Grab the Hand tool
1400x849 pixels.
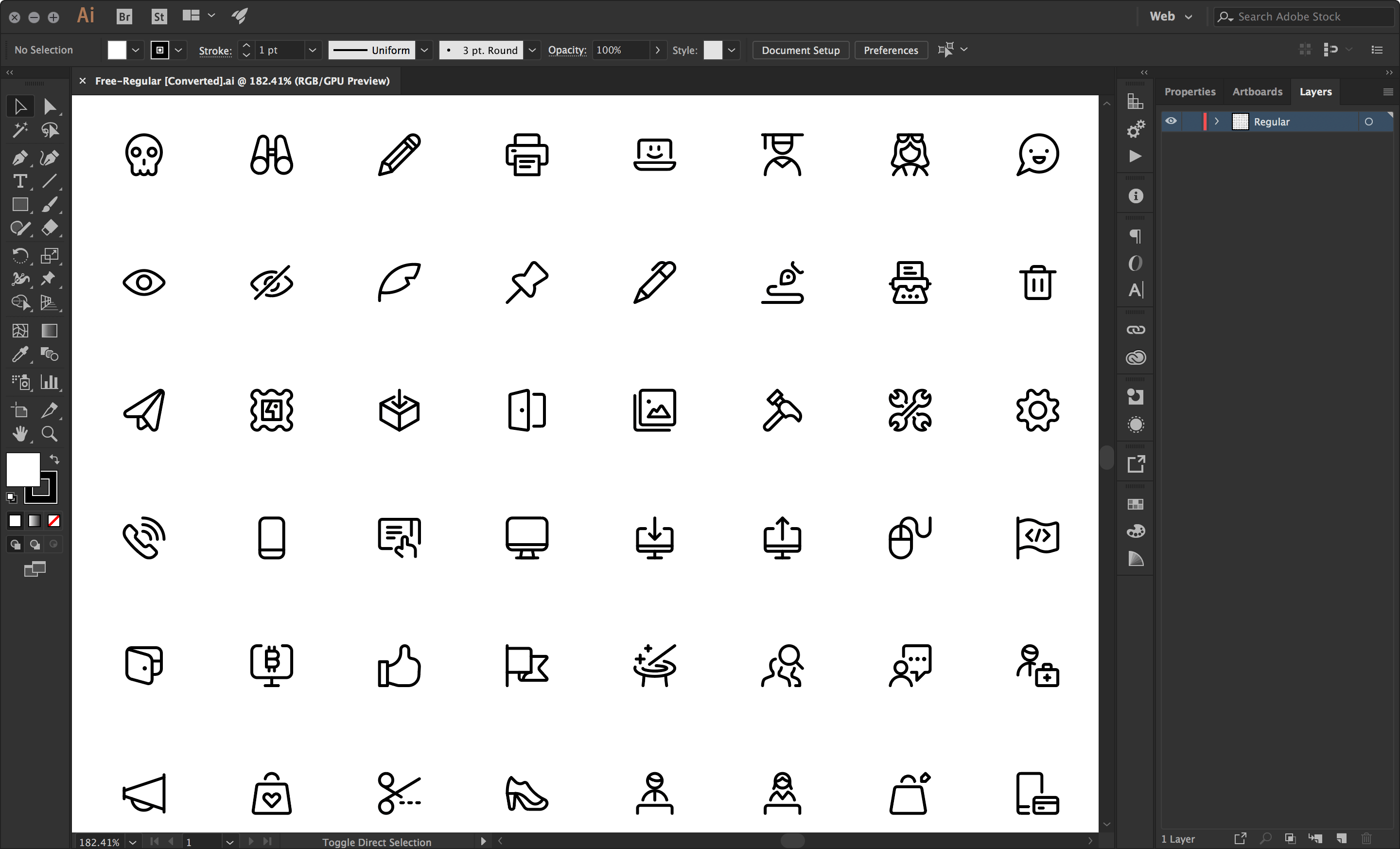coord(20,434)
